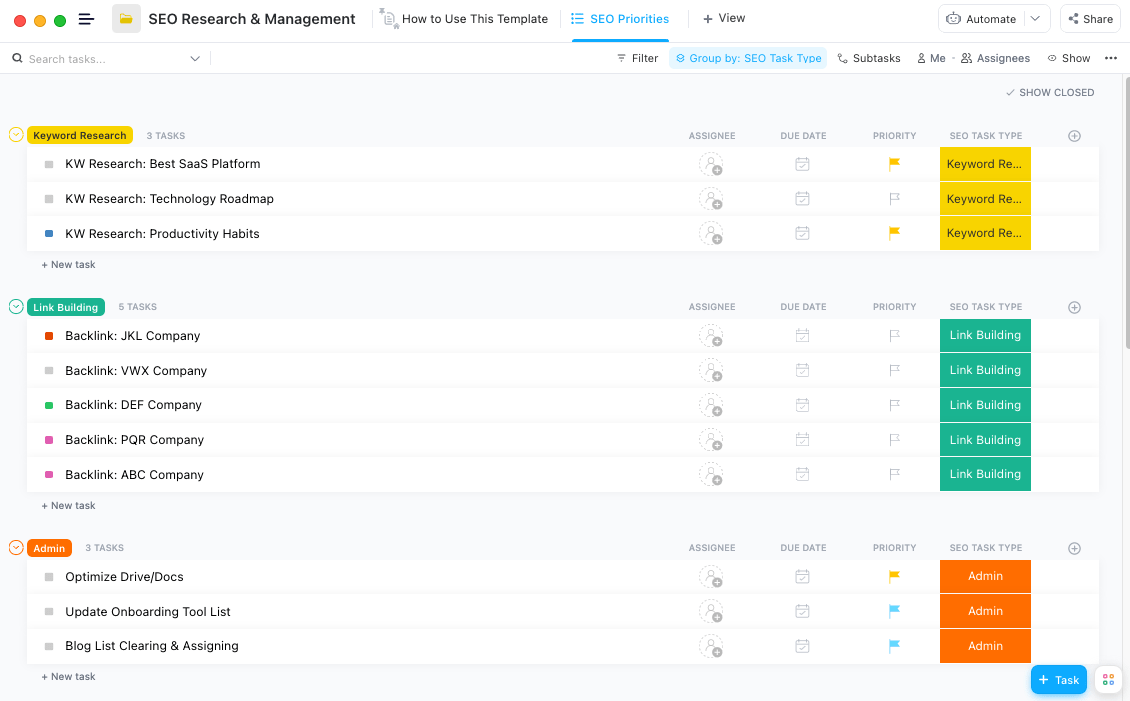
Task: Toggle Subtasks display
Action: tap(869, 59)
